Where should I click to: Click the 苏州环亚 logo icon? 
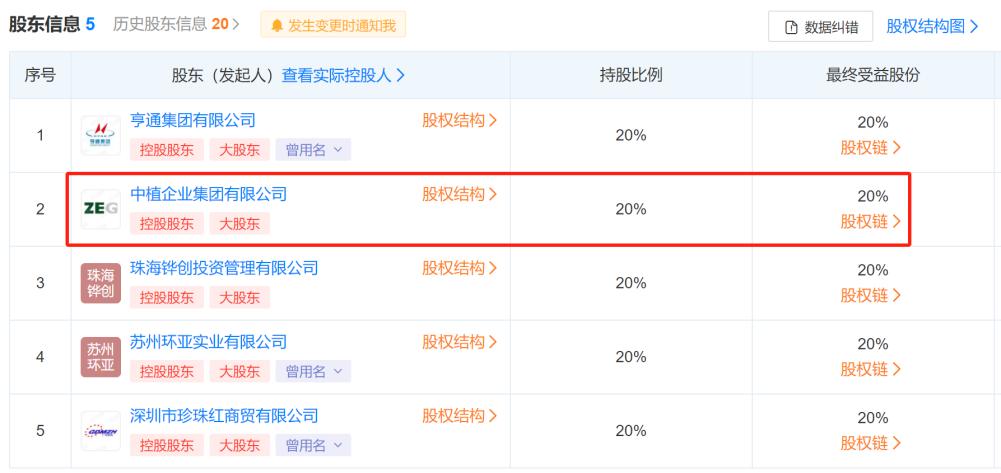tap(100, 357)
